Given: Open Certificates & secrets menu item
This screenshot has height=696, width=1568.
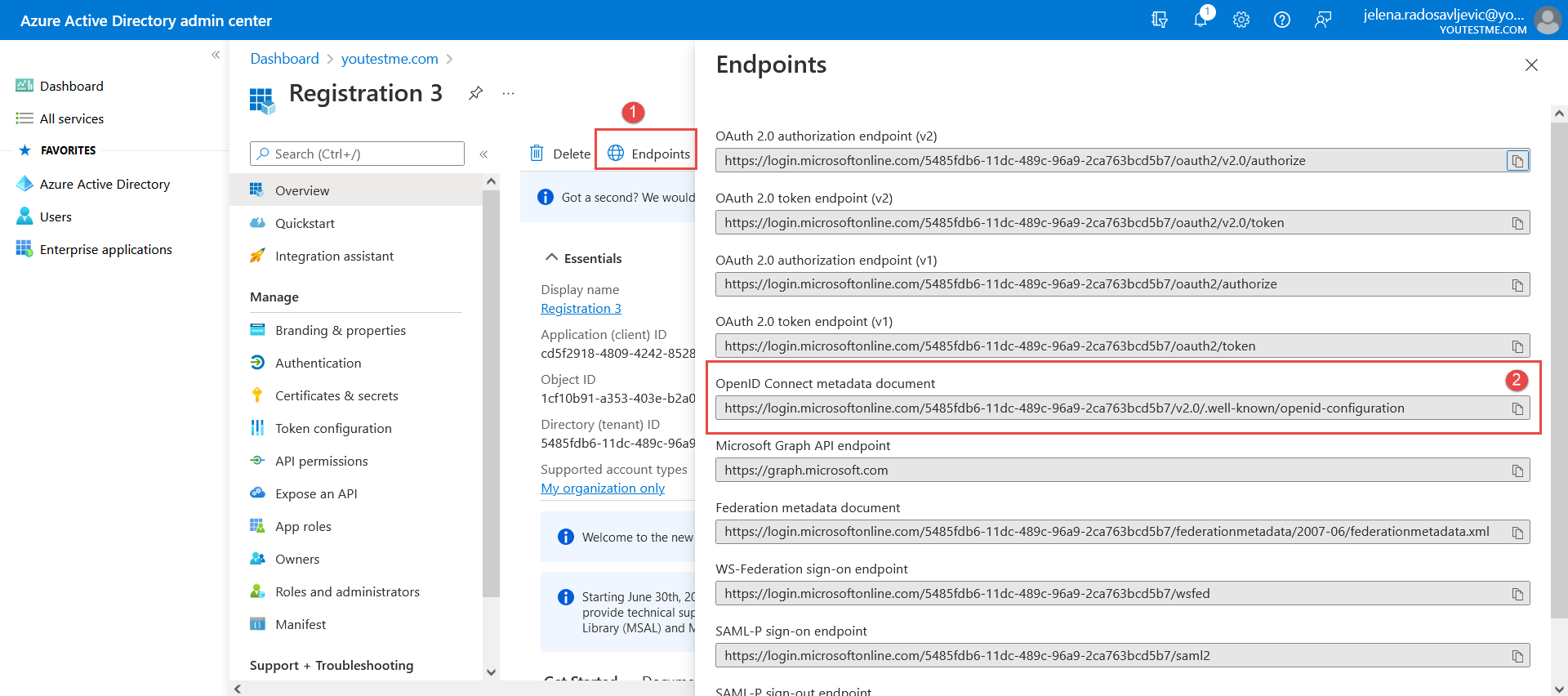Looking at the screenshot, I should (336, 395).
